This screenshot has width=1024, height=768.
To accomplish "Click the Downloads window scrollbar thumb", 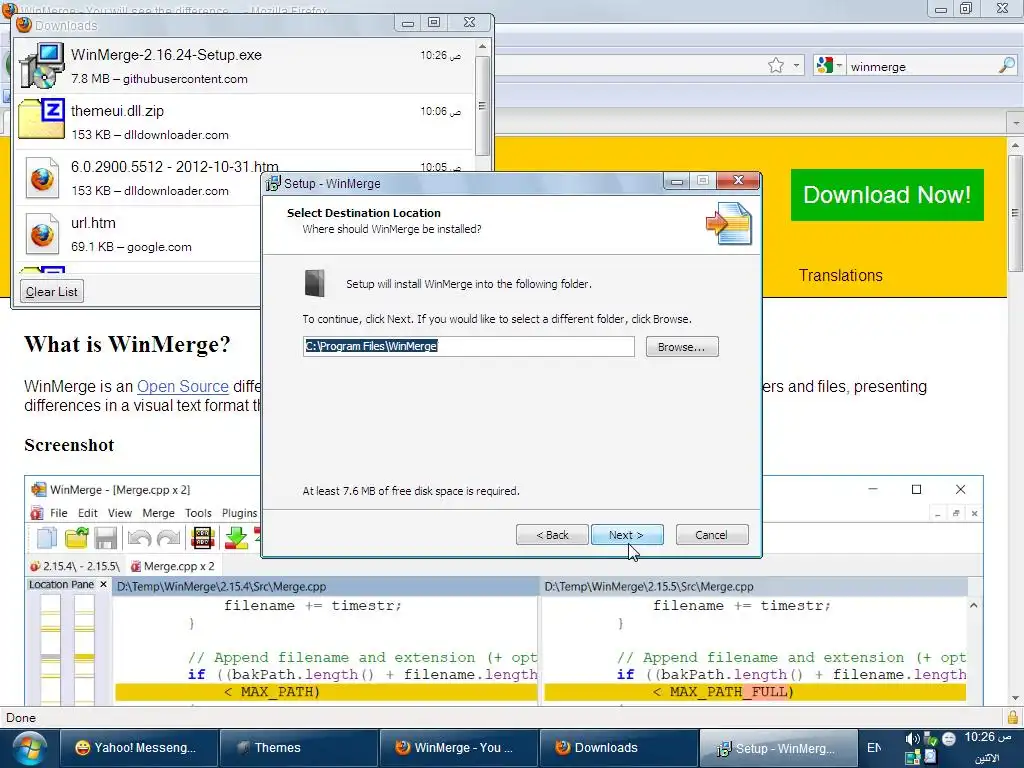I will [482, 106].
